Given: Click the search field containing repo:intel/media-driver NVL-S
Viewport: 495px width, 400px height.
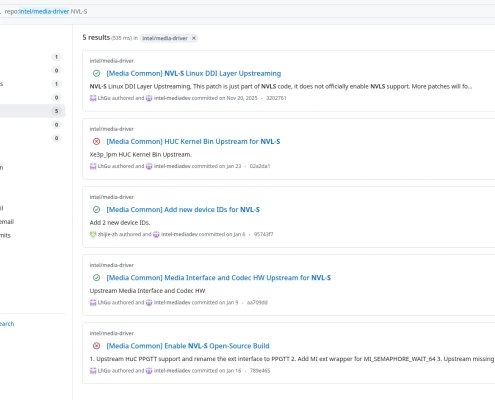Looking at the screenshot, I should (247, 11).
